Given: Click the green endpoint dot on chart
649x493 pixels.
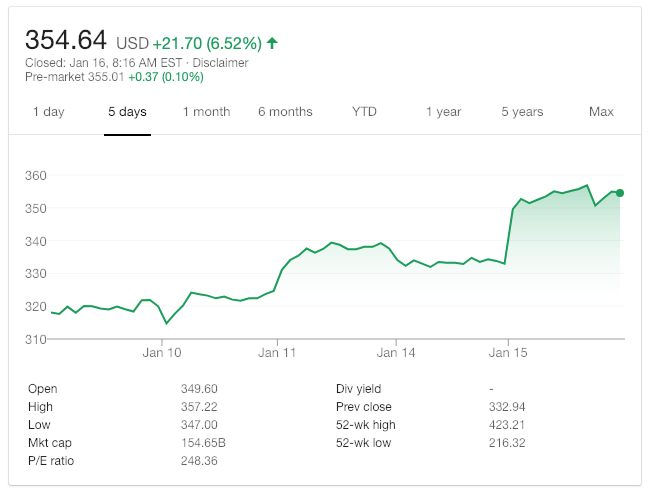Looking at the screenshot, I should tap(620, 193).
